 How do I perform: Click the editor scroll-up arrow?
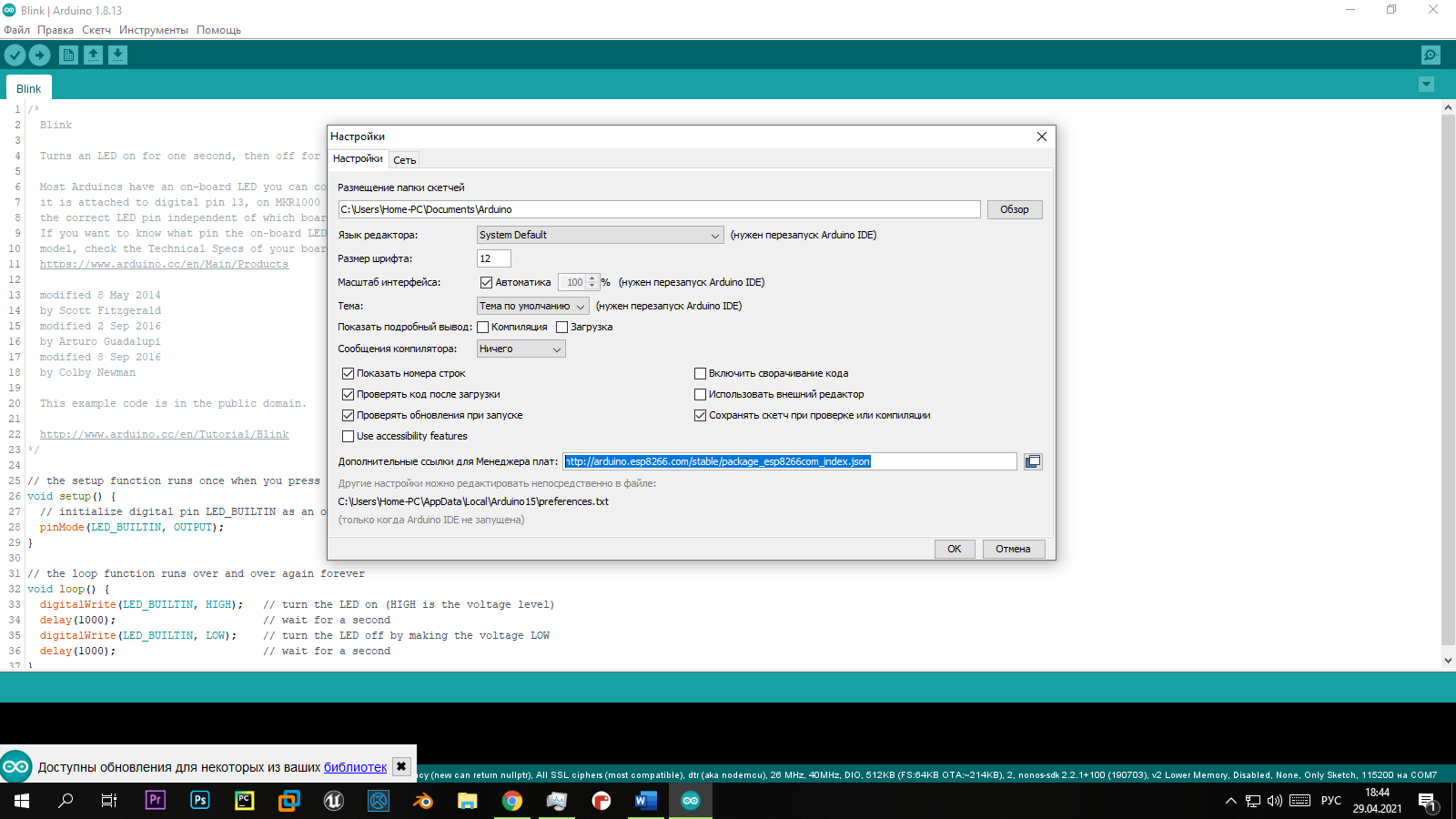(1448, 107)
